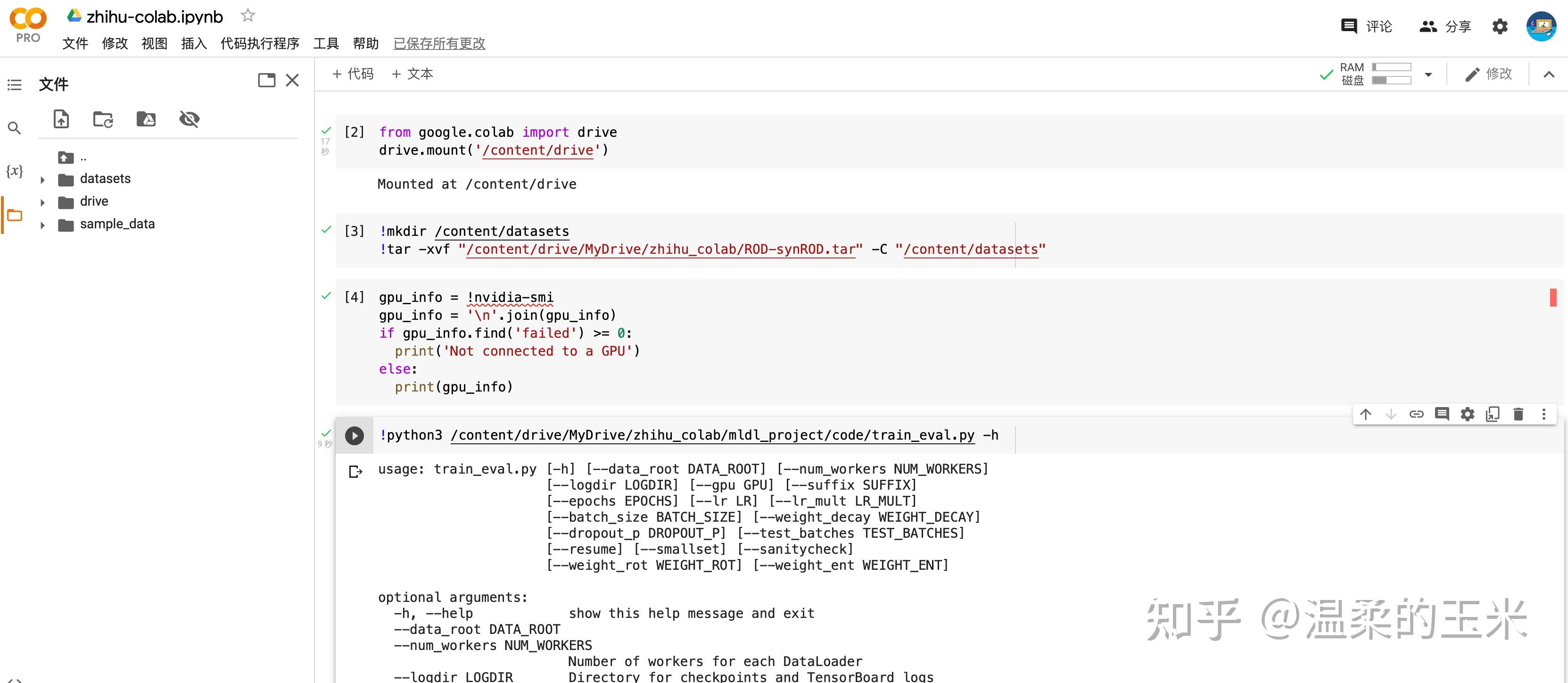1568x683 pixels.
Task: Click the Mount Drive folder icon
Action: pyautogui.click(x=146, y=119)
